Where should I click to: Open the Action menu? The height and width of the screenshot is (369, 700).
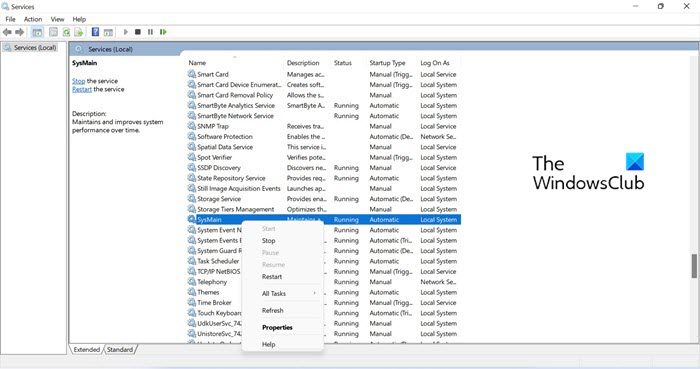point(33,19)
